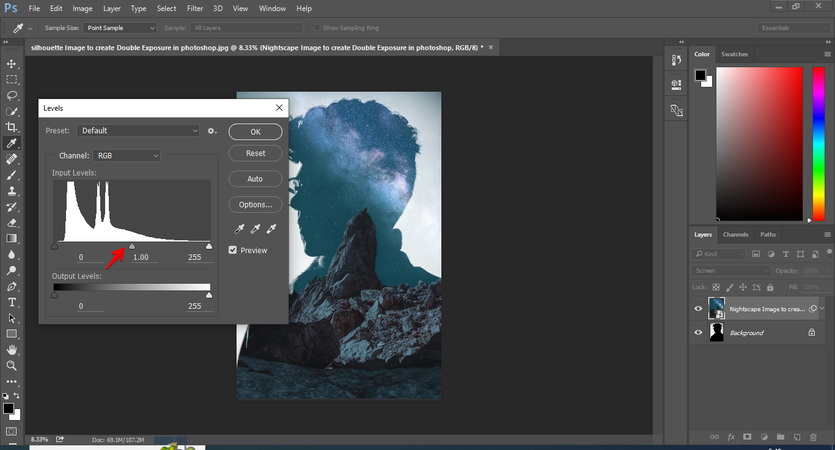Click the midtone input slider handle
This screenshot has width=835, height=450.
click(x=132, y=246)
